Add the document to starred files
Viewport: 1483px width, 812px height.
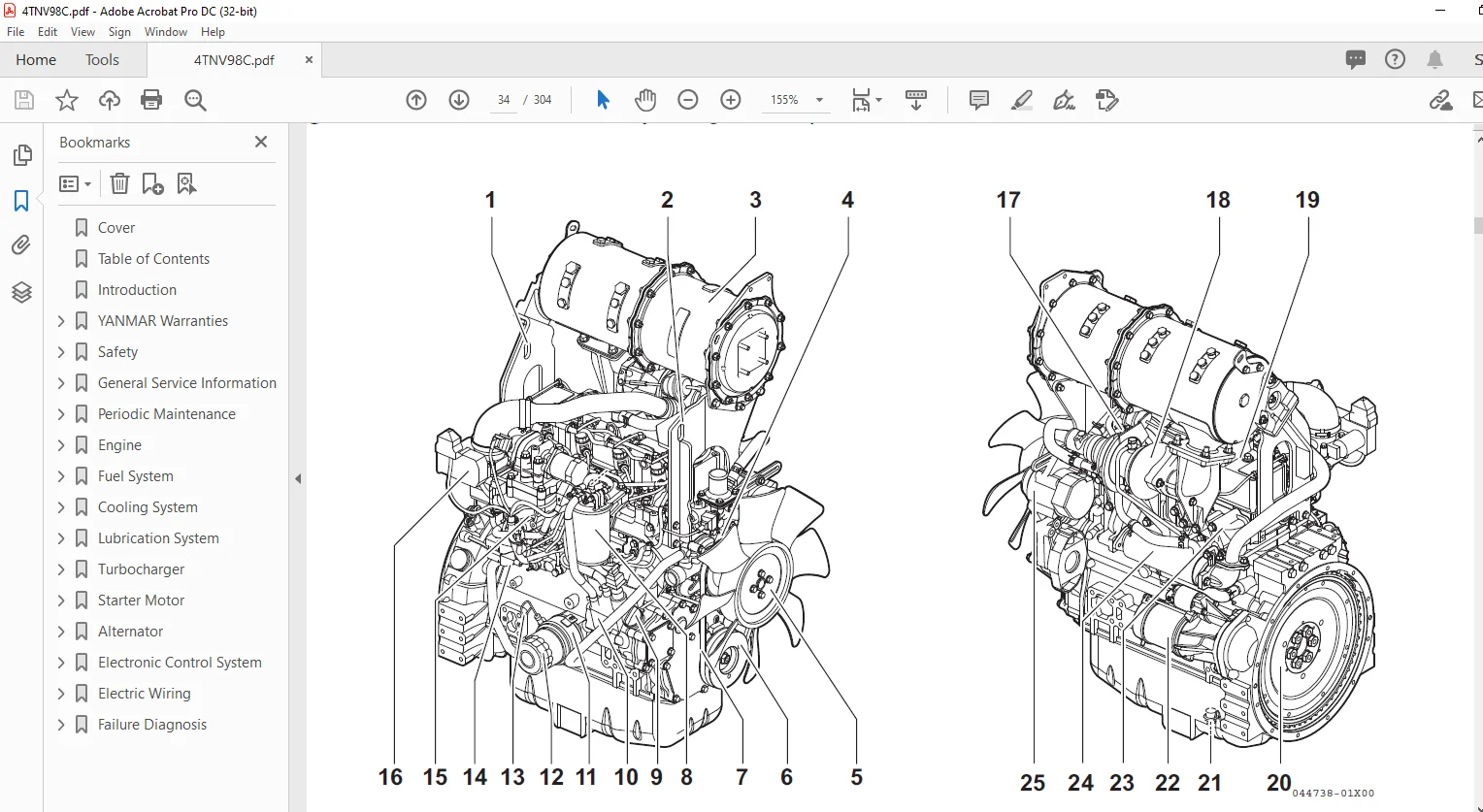click(x=67, y=100)
